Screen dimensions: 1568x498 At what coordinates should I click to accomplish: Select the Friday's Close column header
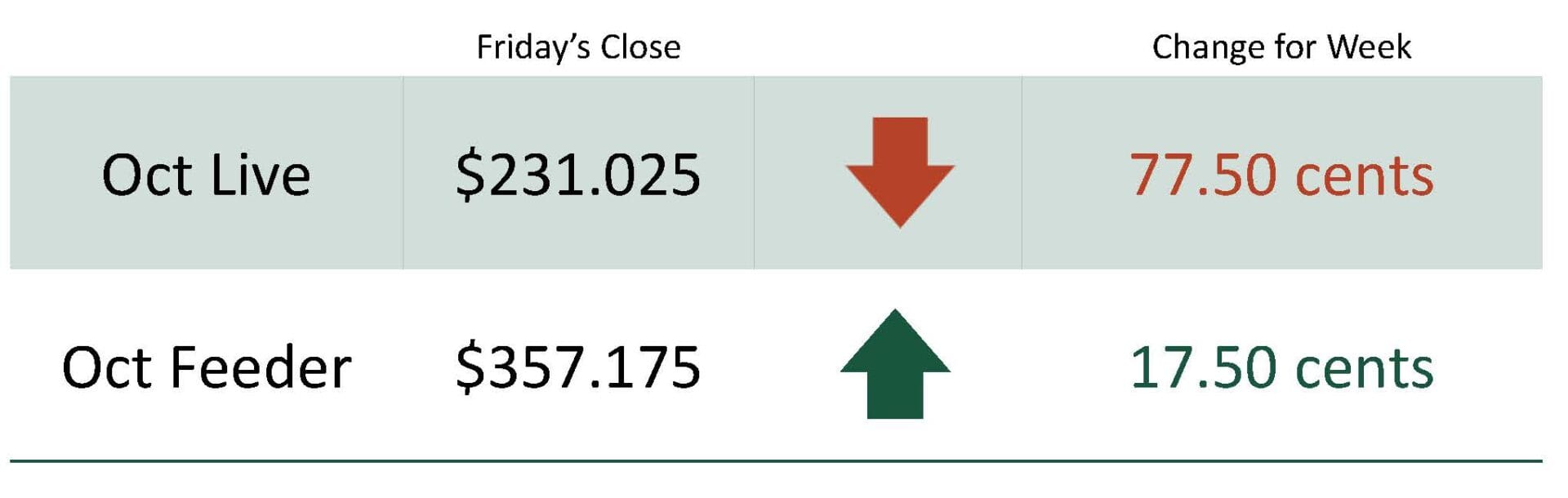pyautogui.click(x=578, y=47)
